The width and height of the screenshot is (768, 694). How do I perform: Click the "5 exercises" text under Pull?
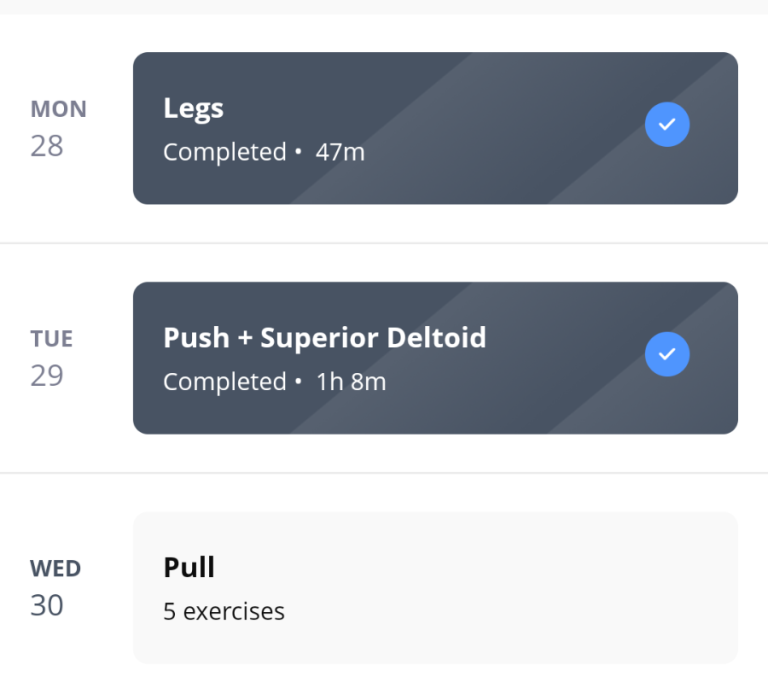tap(224, 611)
